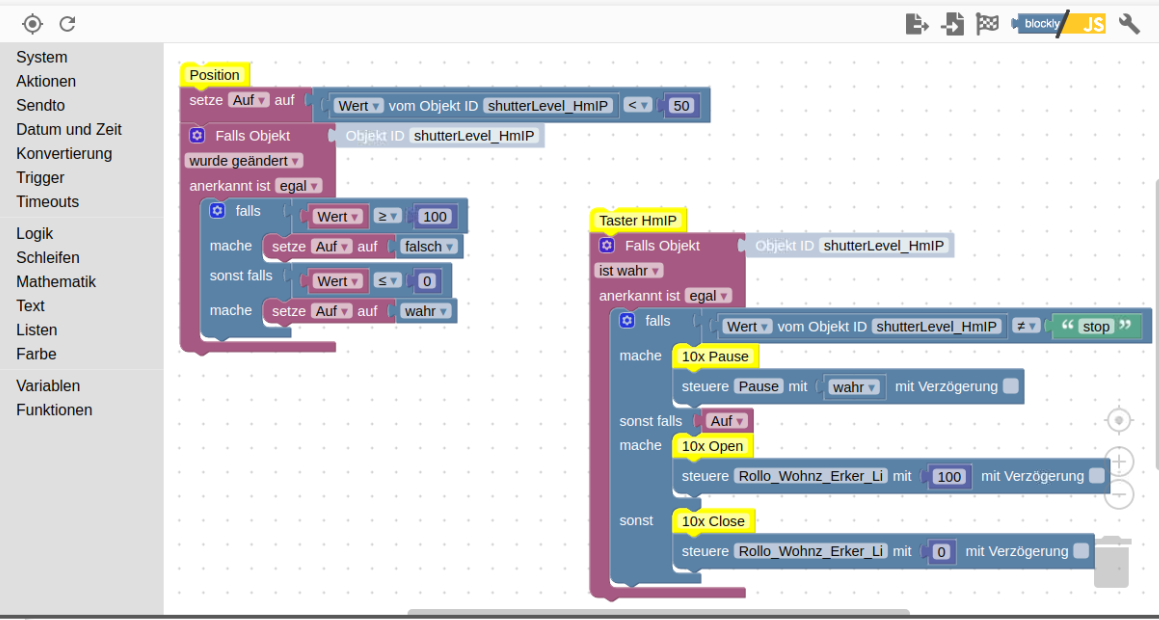Open Farbe toolbox category
1159x620 pixels.
36,354
